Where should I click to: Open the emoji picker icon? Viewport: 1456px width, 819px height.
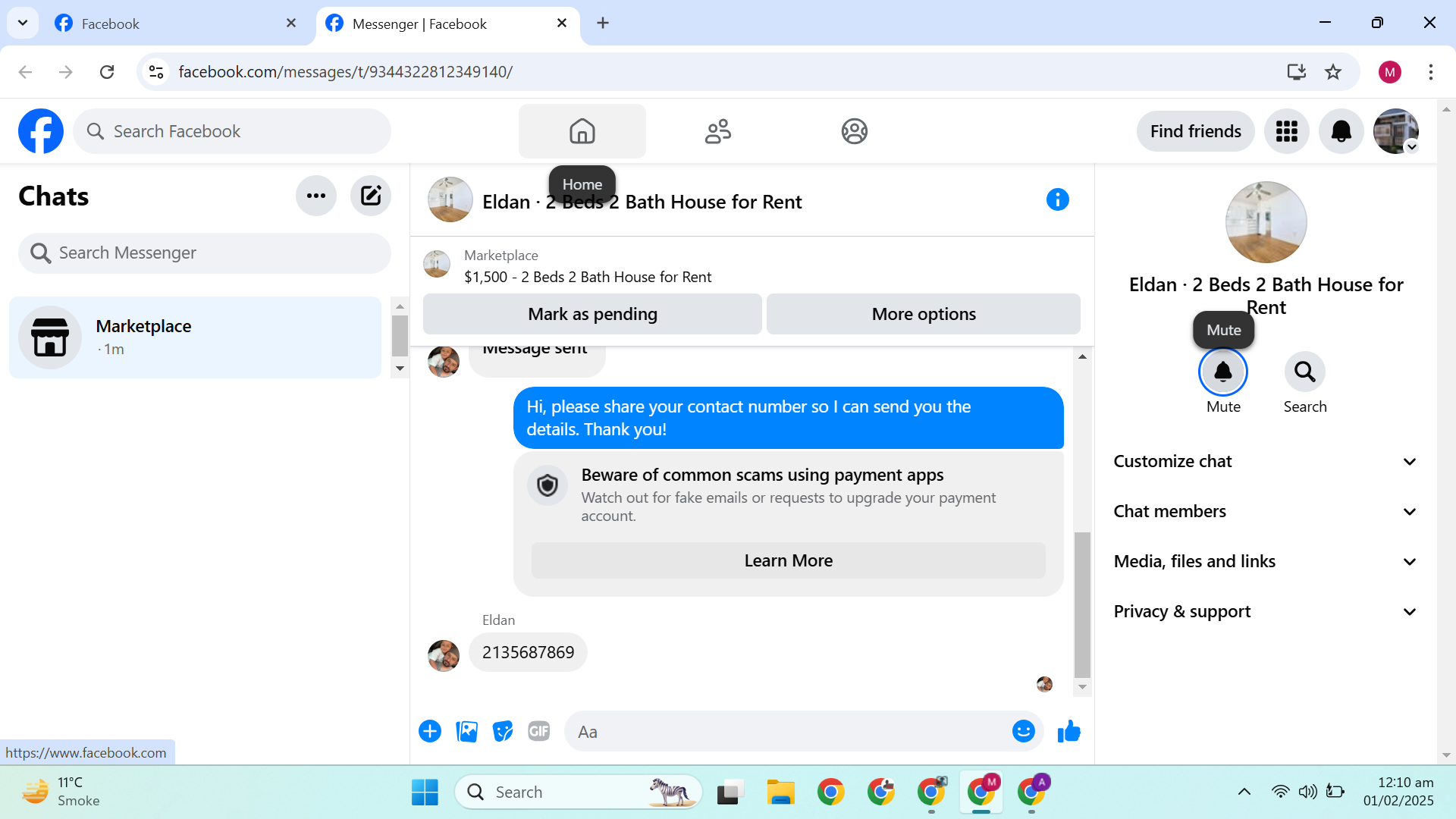[x=1024, y=731]
